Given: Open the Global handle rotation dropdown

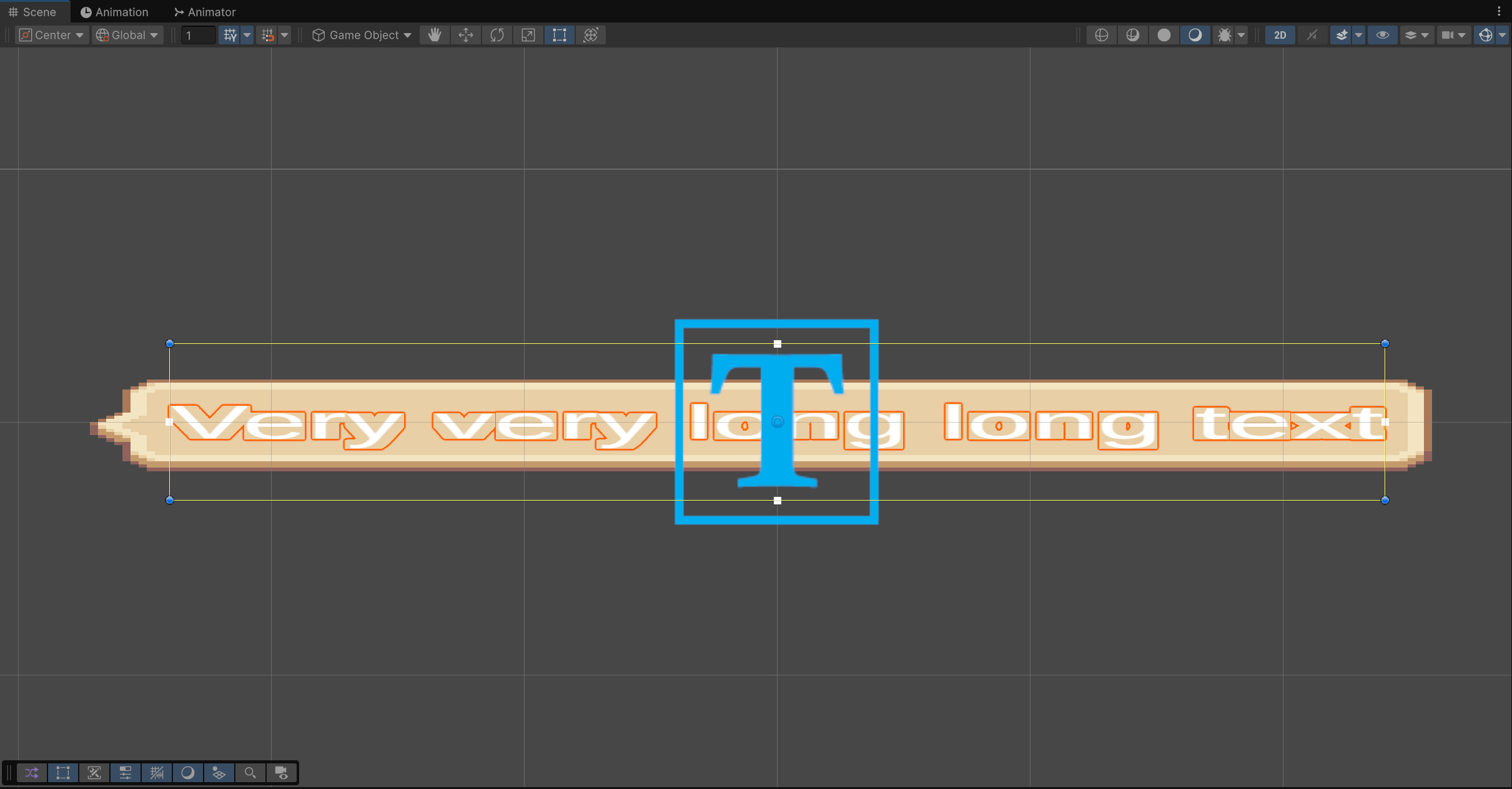Looking at the screenshot, I should (127, 35).
